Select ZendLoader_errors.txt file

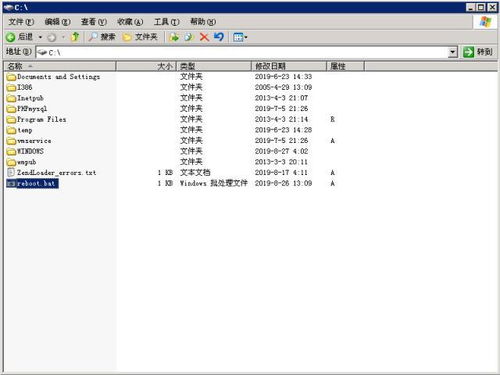tap(52, 173)
